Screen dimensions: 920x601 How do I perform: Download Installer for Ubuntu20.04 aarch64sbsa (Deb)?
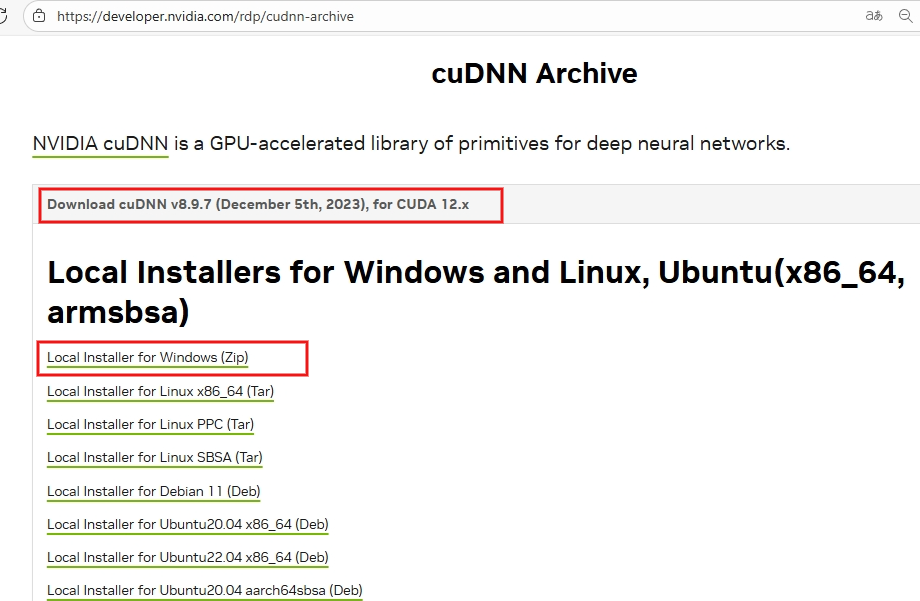205,590
